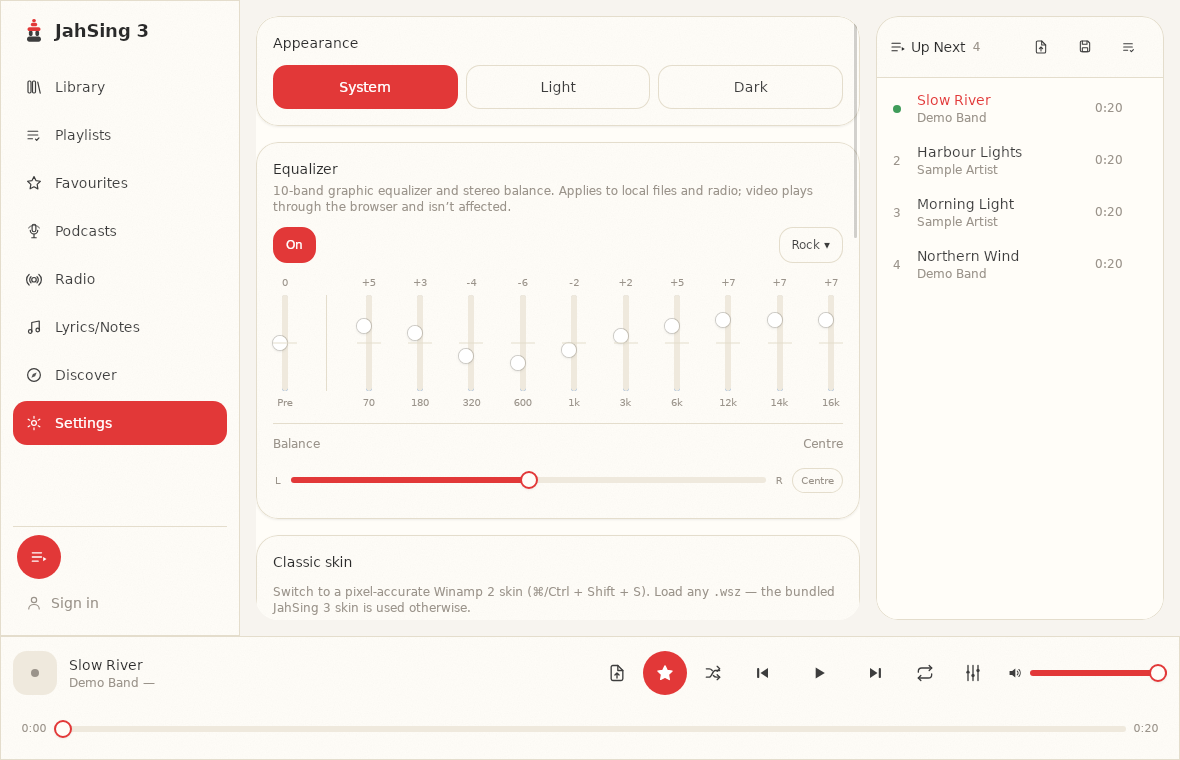This screenshot has width=1180, height=760.
Task: Click the queue options list icon in Up Next
Action: coord(1128,47)
